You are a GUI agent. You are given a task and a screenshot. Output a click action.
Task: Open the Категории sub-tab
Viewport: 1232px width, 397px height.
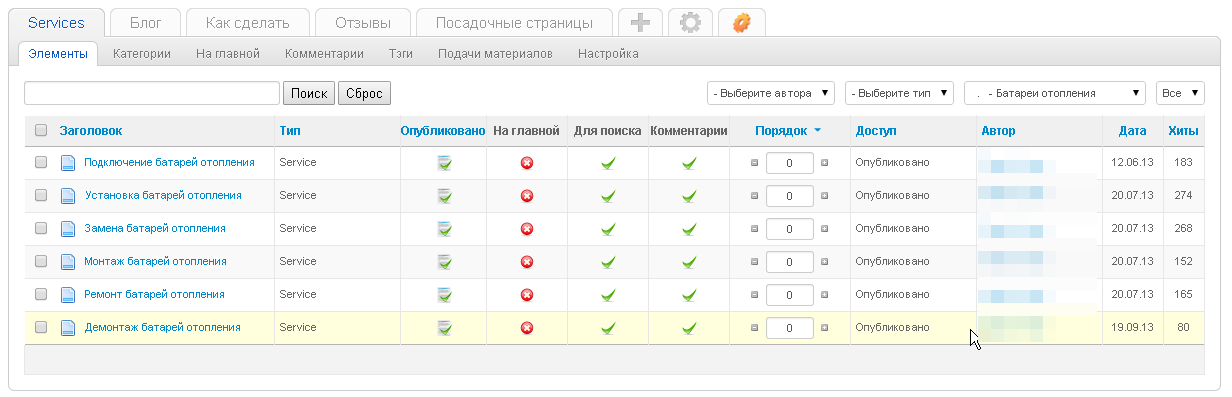tap(141, 54)
